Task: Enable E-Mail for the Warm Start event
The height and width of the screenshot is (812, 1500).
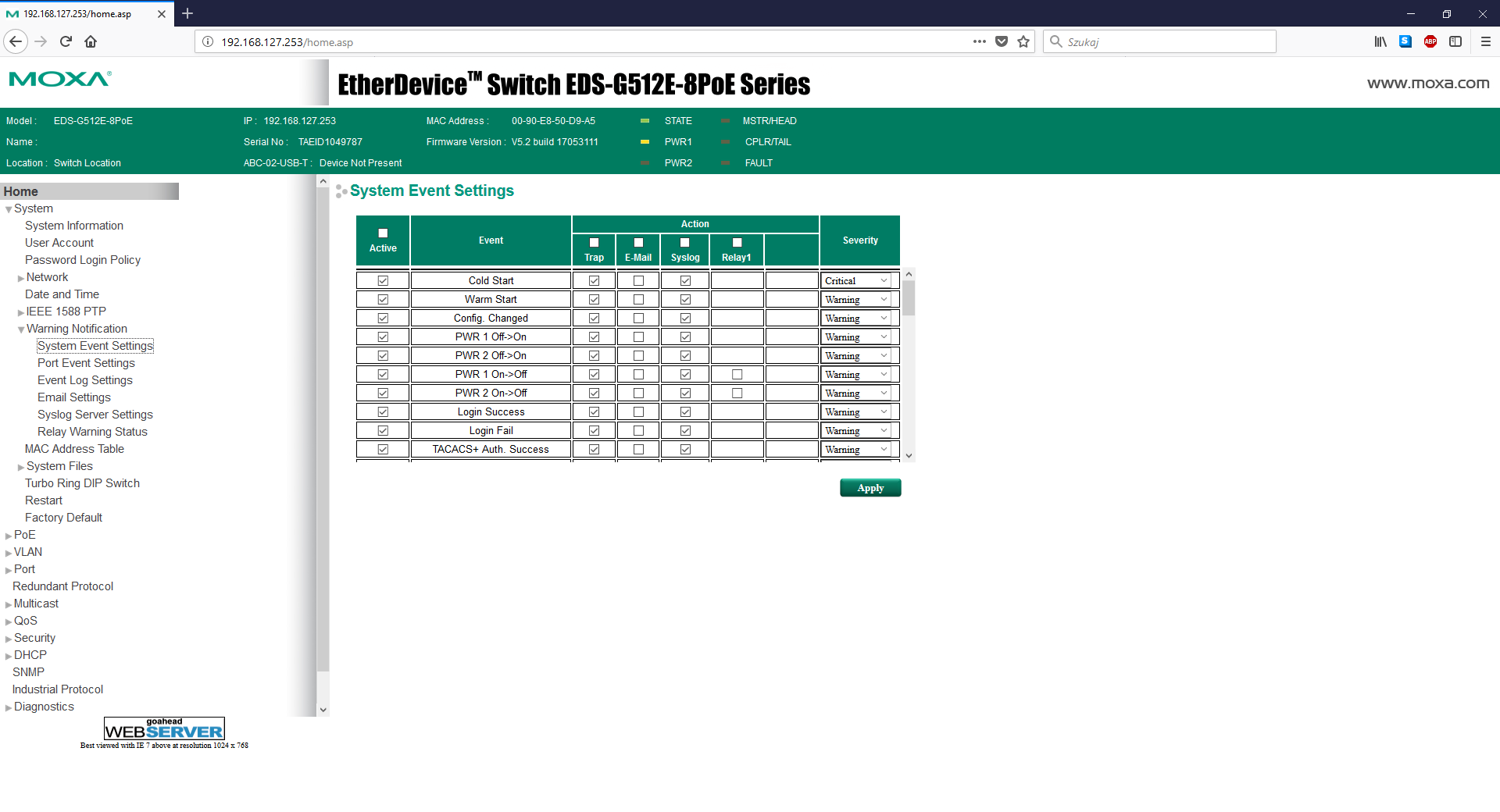Action: click(x=638, y=299)
